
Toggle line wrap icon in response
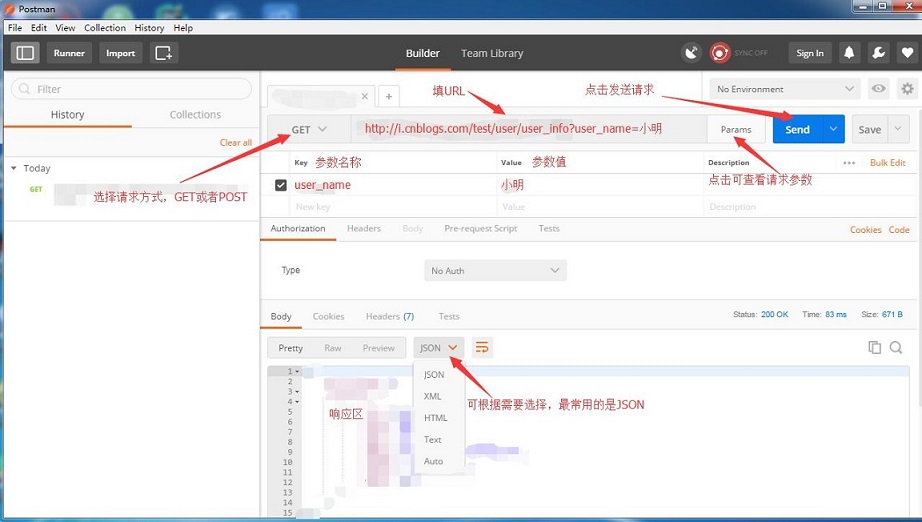coord(482,347)
